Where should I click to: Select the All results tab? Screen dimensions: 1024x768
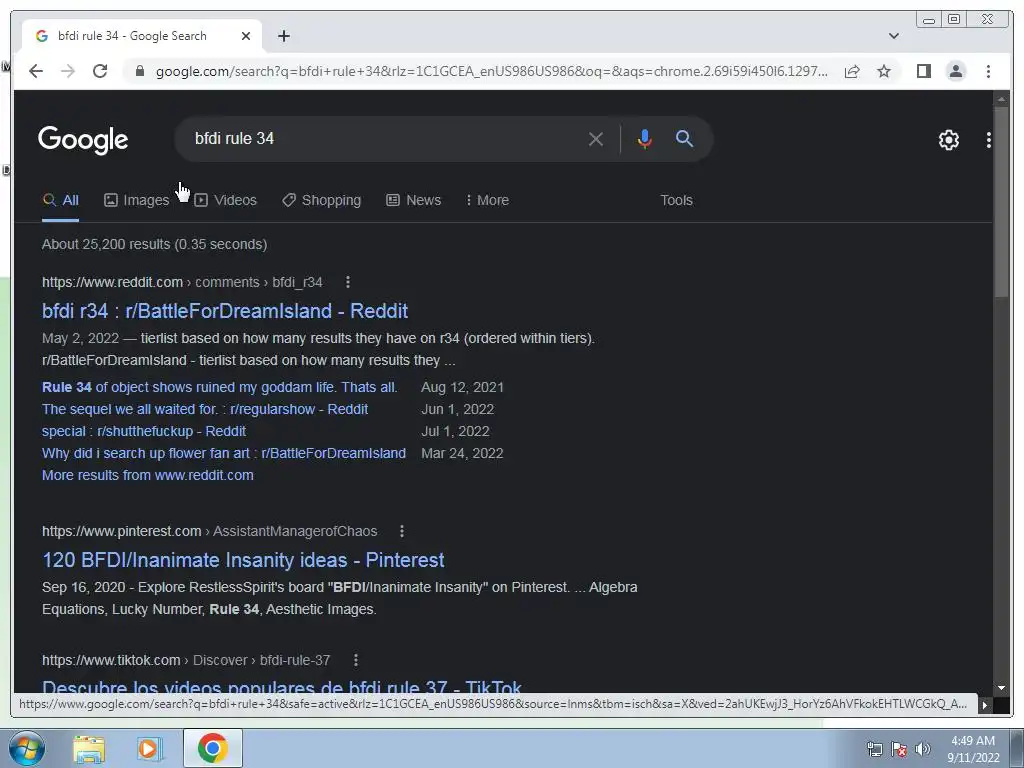click(x=61, y=200)
